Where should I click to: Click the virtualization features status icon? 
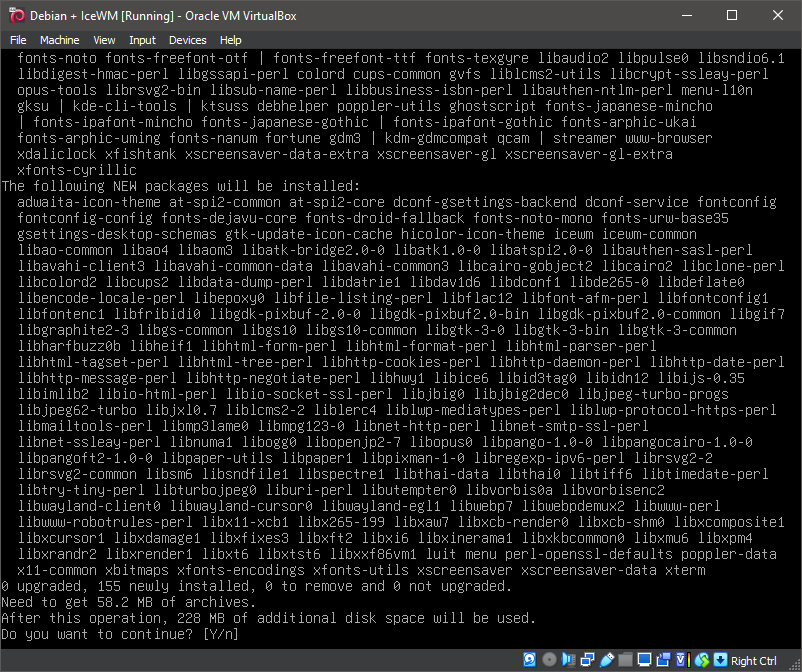point(680,659)
